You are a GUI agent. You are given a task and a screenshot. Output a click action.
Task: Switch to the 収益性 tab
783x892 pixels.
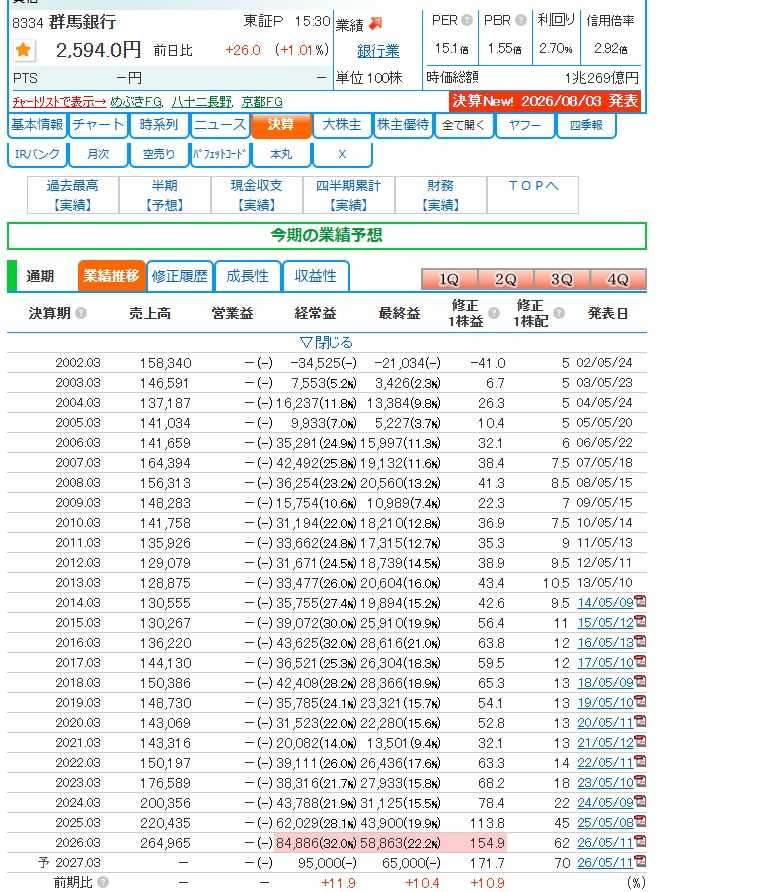click(315, 276)
